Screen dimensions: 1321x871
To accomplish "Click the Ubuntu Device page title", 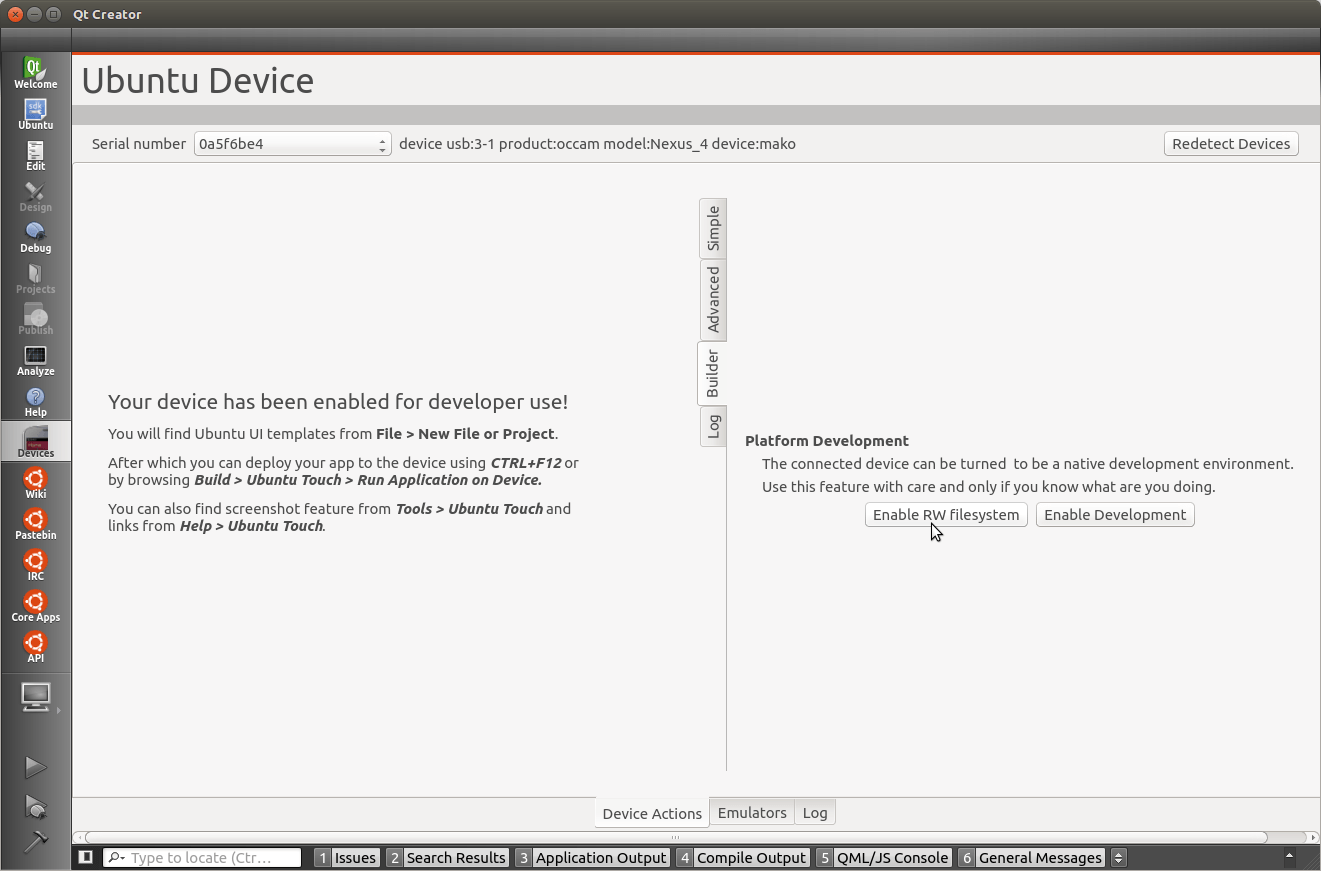I will [198, 80].
